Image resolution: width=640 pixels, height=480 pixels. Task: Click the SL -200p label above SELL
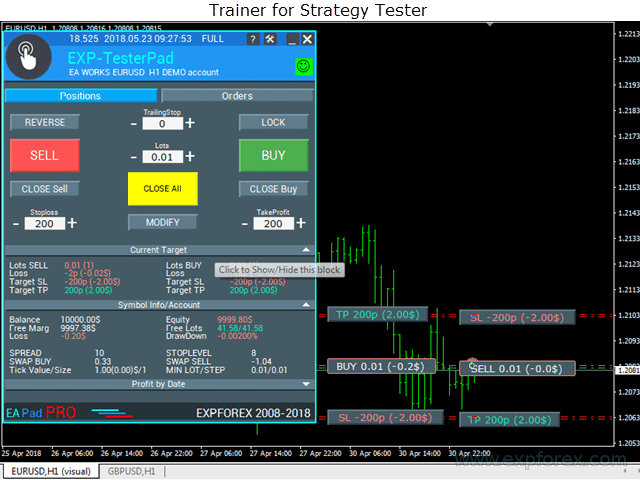tap(517, 318)
